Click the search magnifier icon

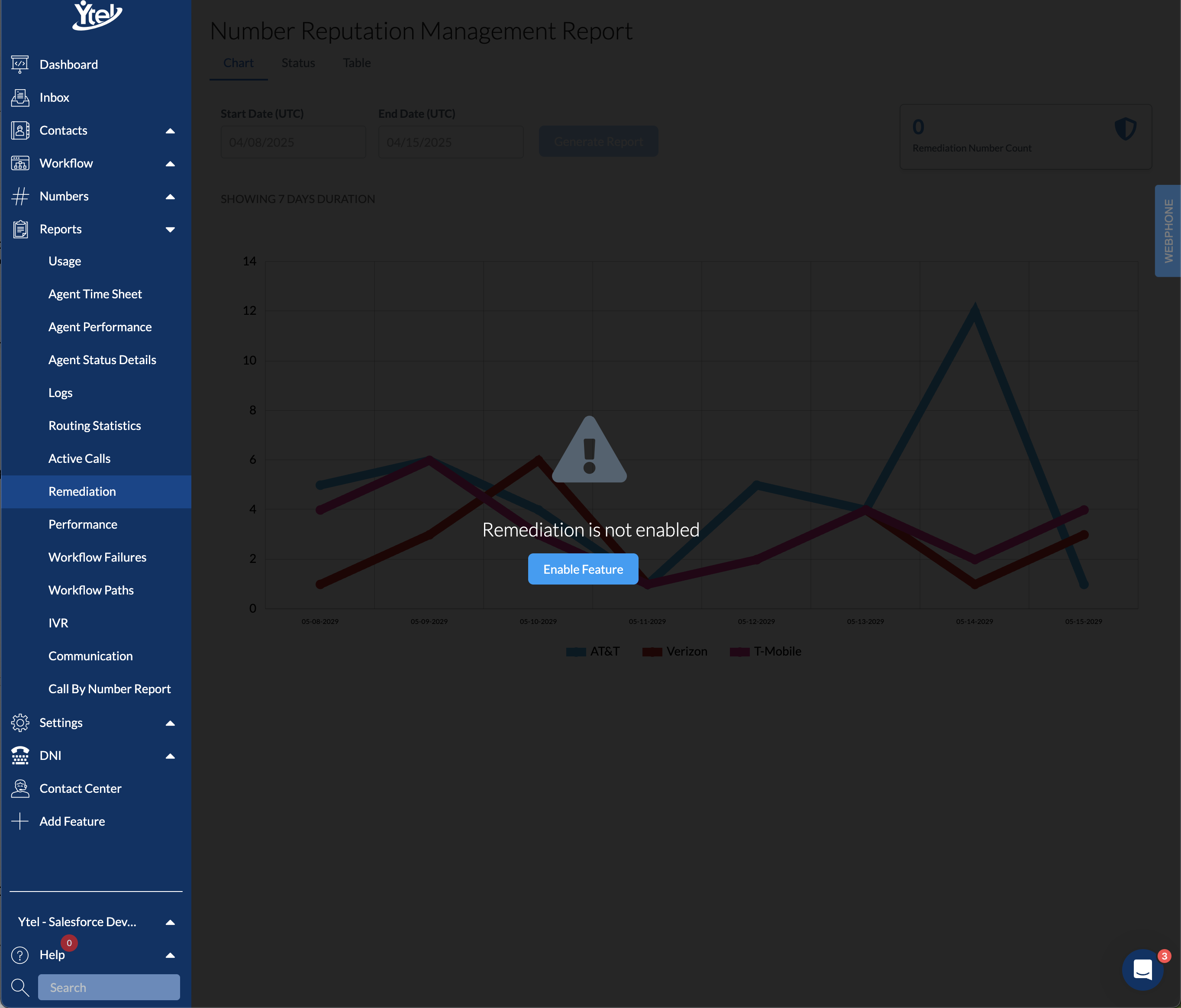tap(20, 988)
